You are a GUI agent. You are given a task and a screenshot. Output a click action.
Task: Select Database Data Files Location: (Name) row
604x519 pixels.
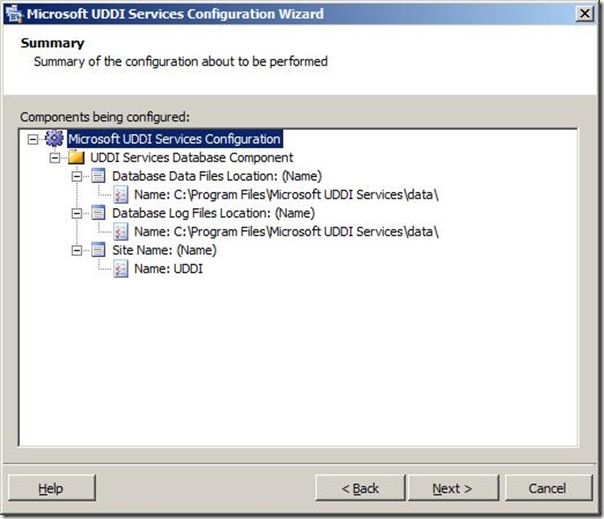[217, 176]
